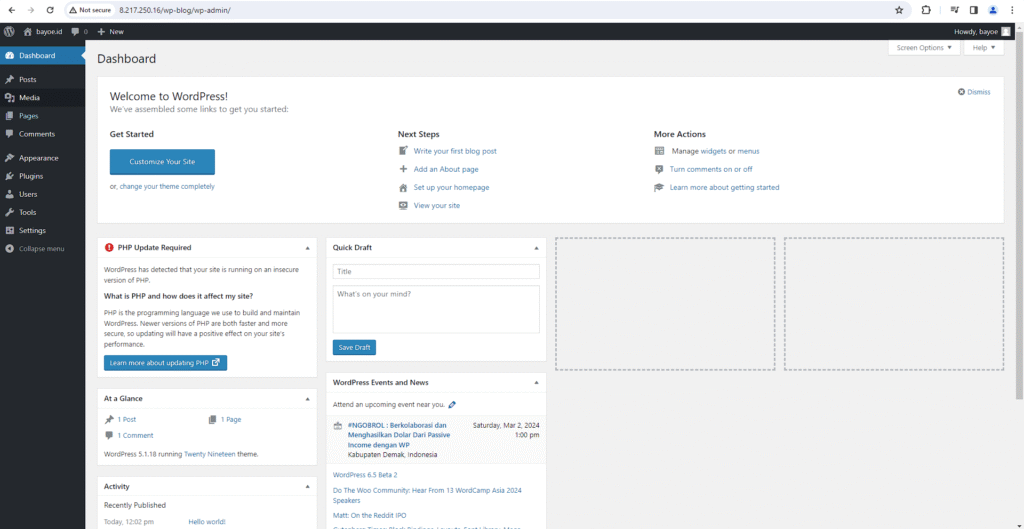Open comments bubble icon in admin bar

(x=76, y=32)
